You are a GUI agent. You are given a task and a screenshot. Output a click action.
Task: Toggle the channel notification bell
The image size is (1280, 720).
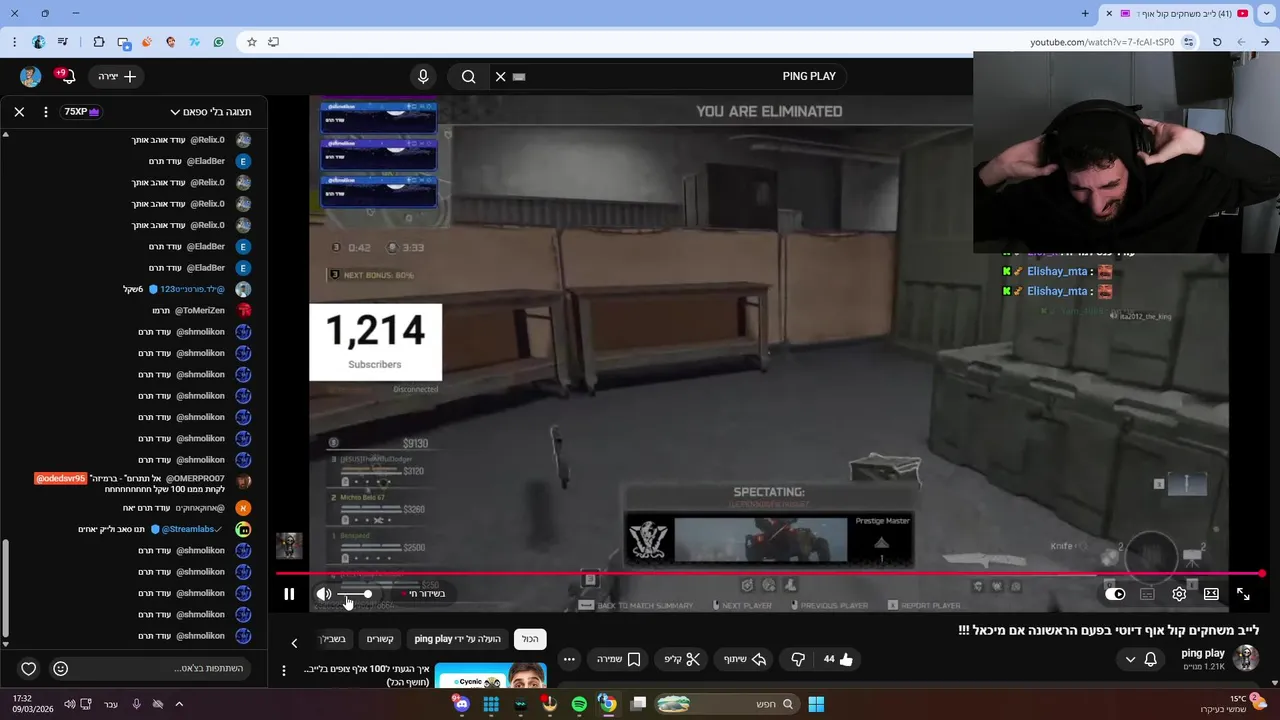[1151, 659]
